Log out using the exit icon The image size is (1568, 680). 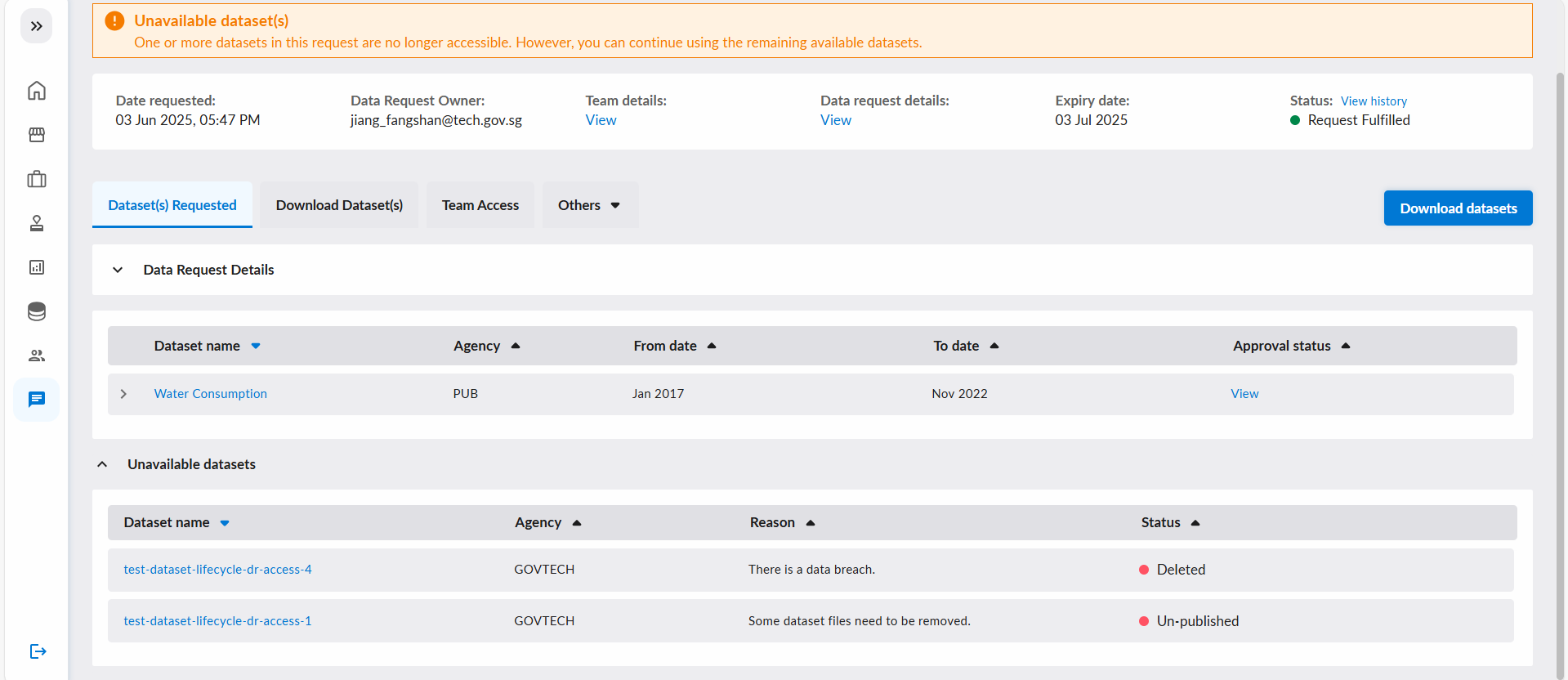38,651
